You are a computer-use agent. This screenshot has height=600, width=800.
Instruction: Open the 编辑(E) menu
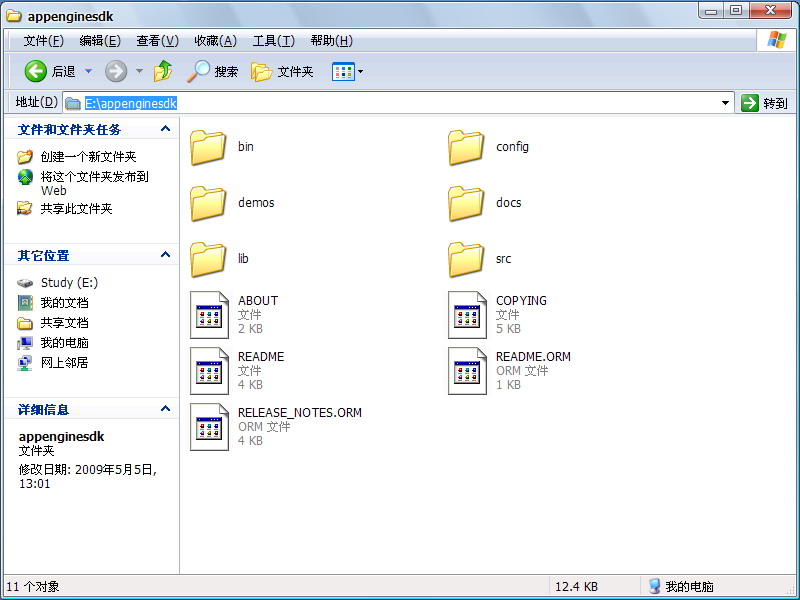[x=100, y=41]
